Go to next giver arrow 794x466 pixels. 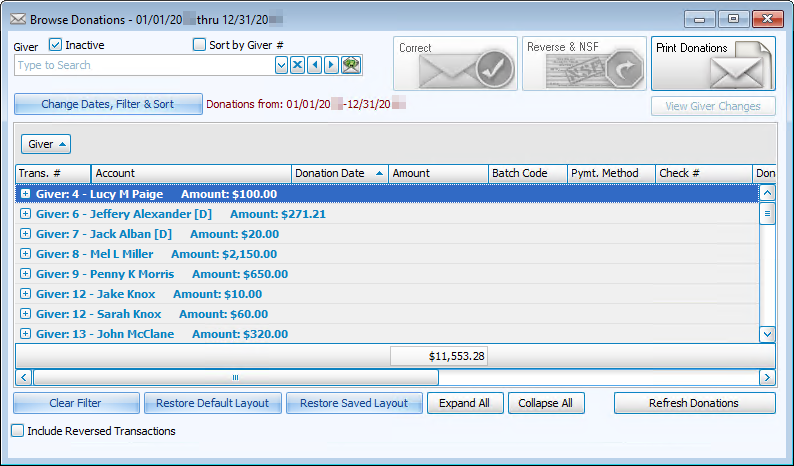331,66
